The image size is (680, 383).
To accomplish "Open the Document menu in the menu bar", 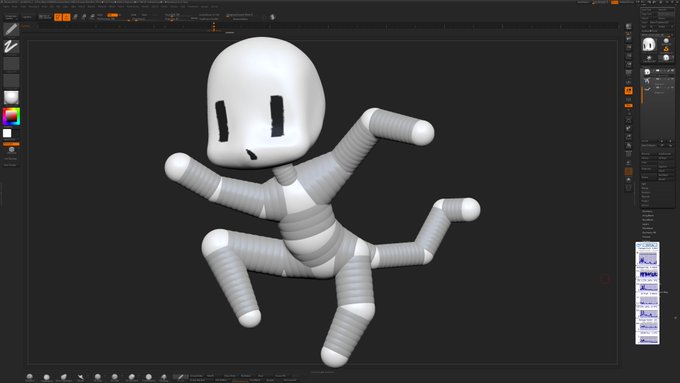I will coord(33,7).
